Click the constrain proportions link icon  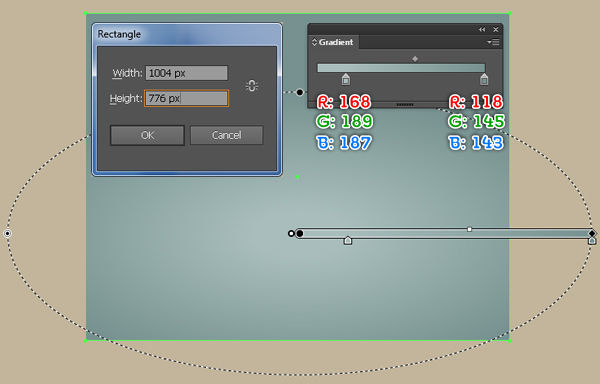coord(252,86)
